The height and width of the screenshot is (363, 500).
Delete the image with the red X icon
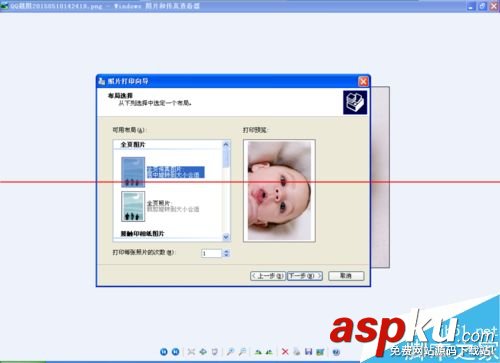click(x=285, y=352)
